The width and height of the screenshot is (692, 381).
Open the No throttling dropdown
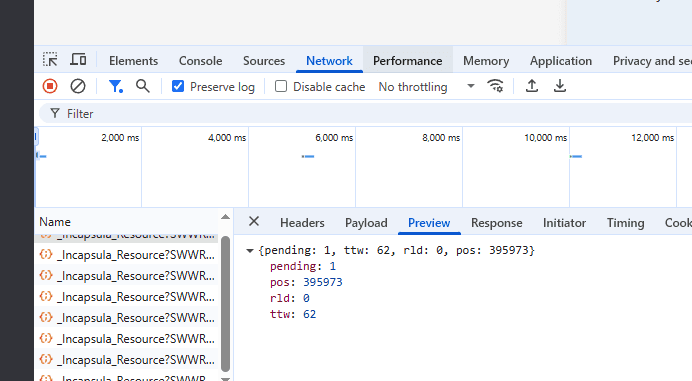tap(426, 87)
